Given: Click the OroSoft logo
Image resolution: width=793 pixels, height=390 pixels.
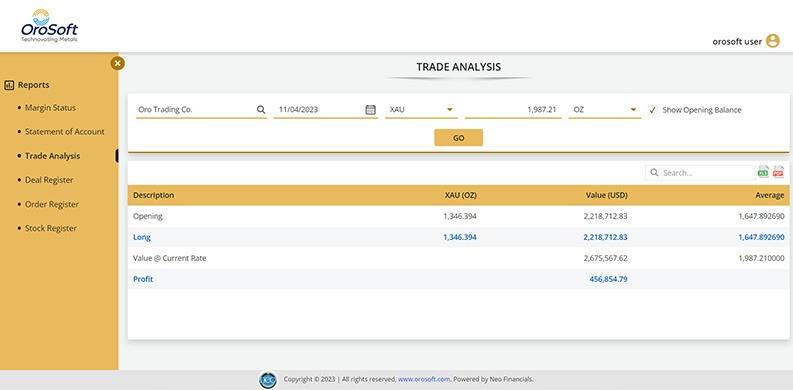Looking at the screenshot, I should 49,26.
